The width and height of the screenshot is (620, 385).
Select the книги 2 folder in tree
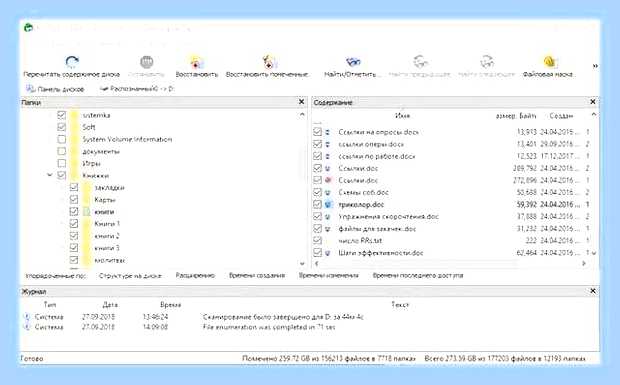pyautogui.click(x=107, y=236)
